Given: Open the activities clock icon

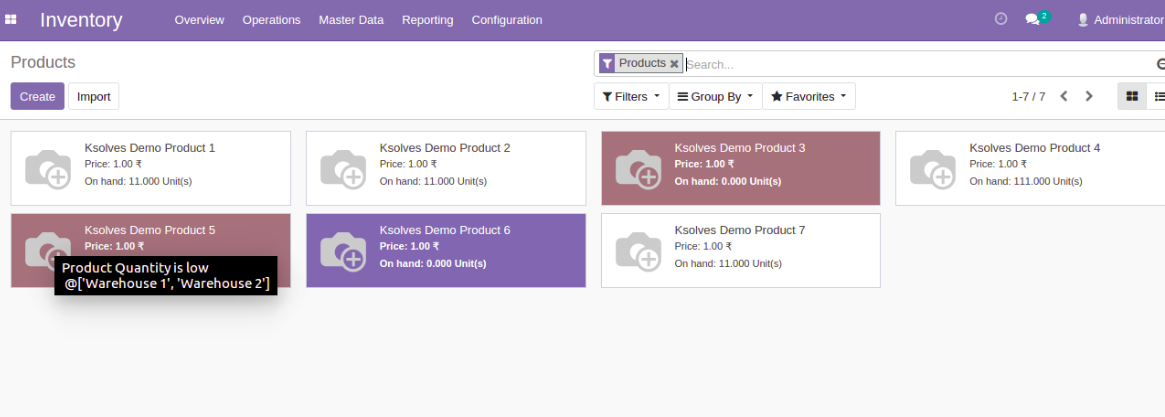Looking at the screenshot, I should tap(1001, 19).
